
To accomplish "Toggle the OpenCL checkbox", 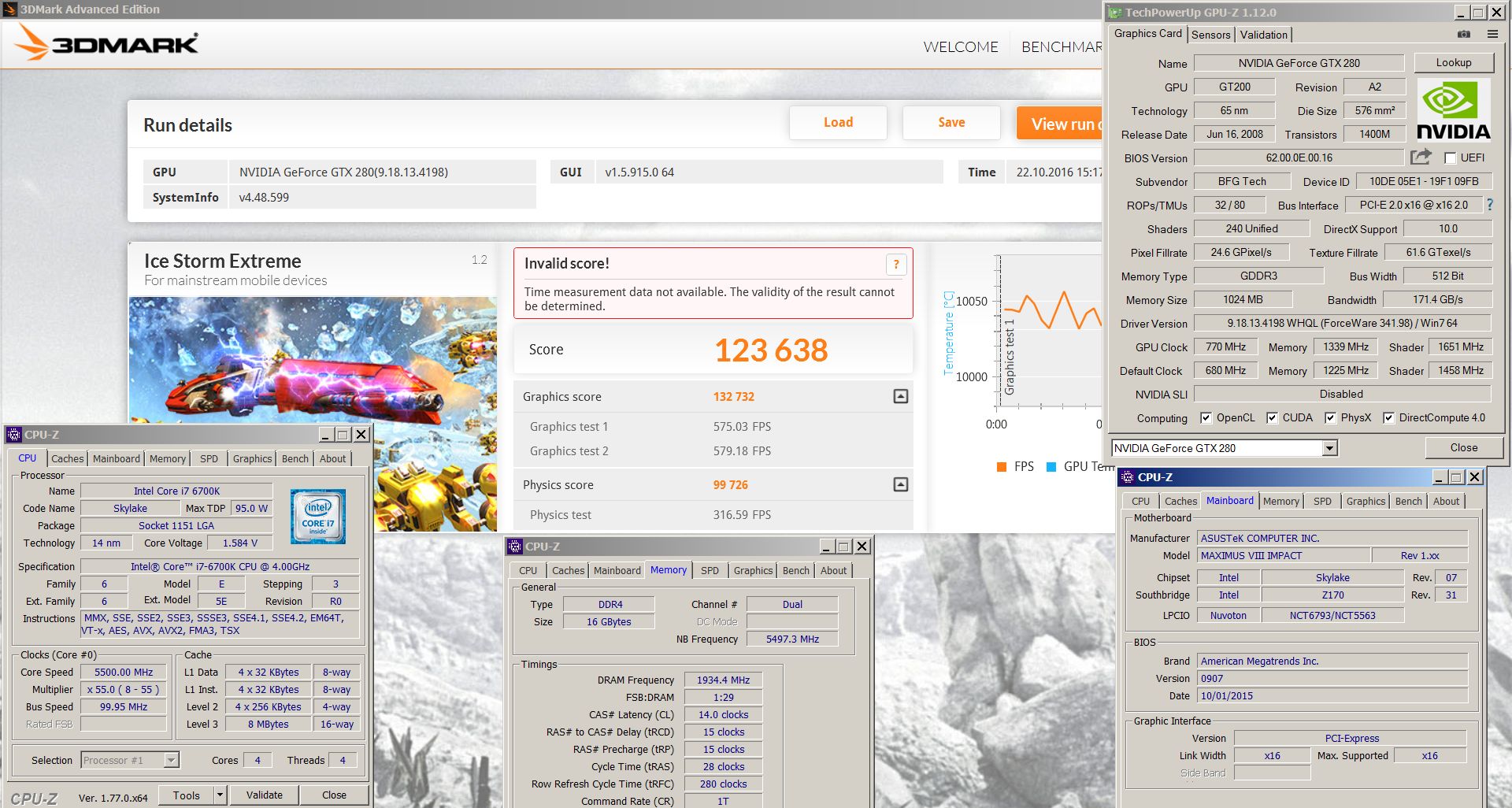I will [1206, 417].
